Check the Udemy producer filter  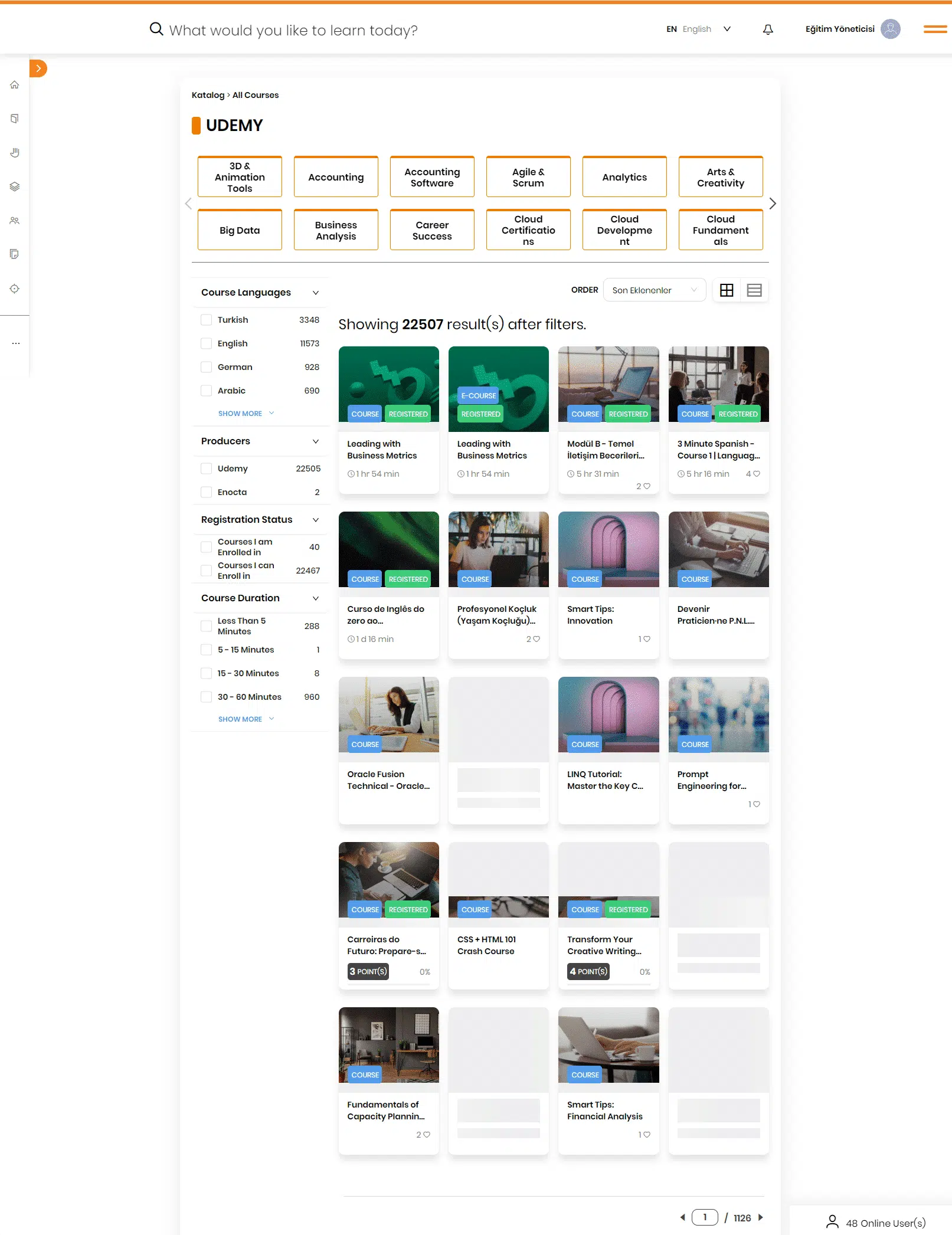(x=207, y=469)
